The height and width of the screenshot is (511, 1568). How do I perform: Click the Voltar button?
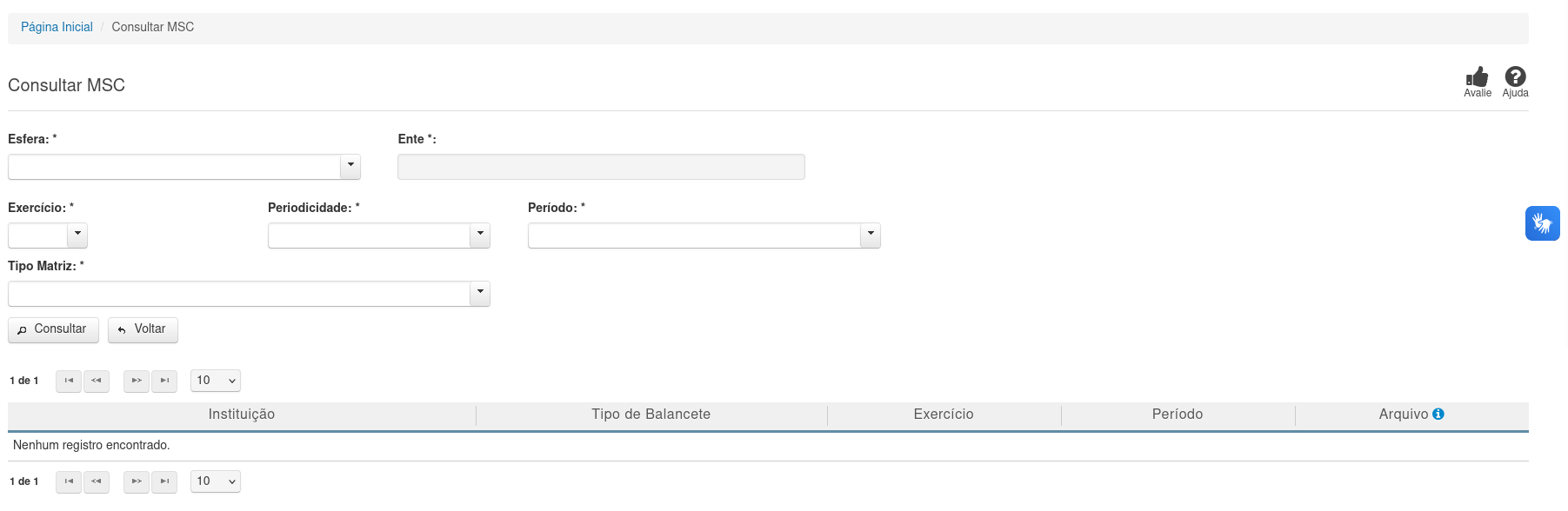click(x=143, y=329)
